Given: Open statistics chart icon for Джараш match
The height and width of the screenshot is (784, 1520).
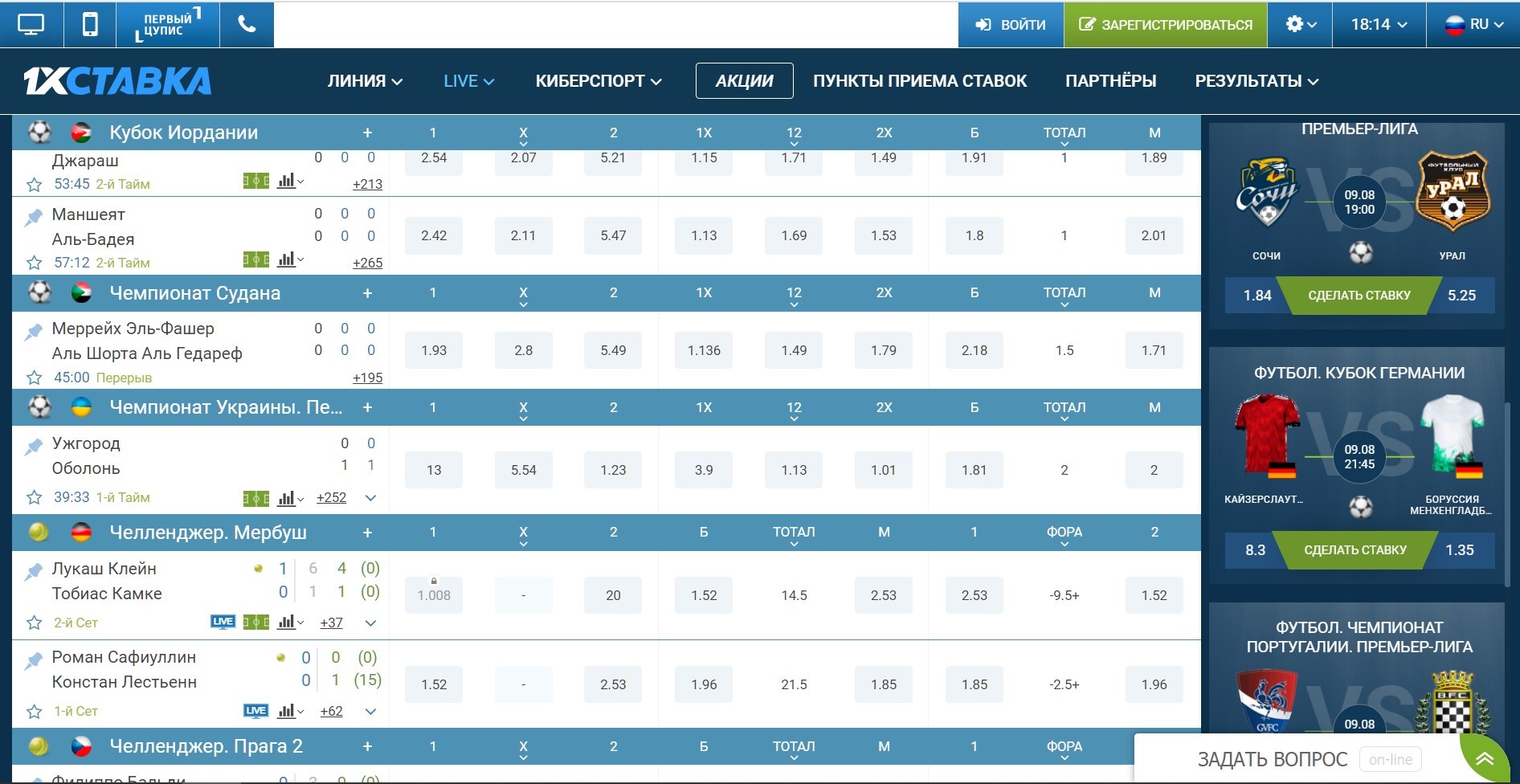Looking at the screenshot, I should click(290, 182).
